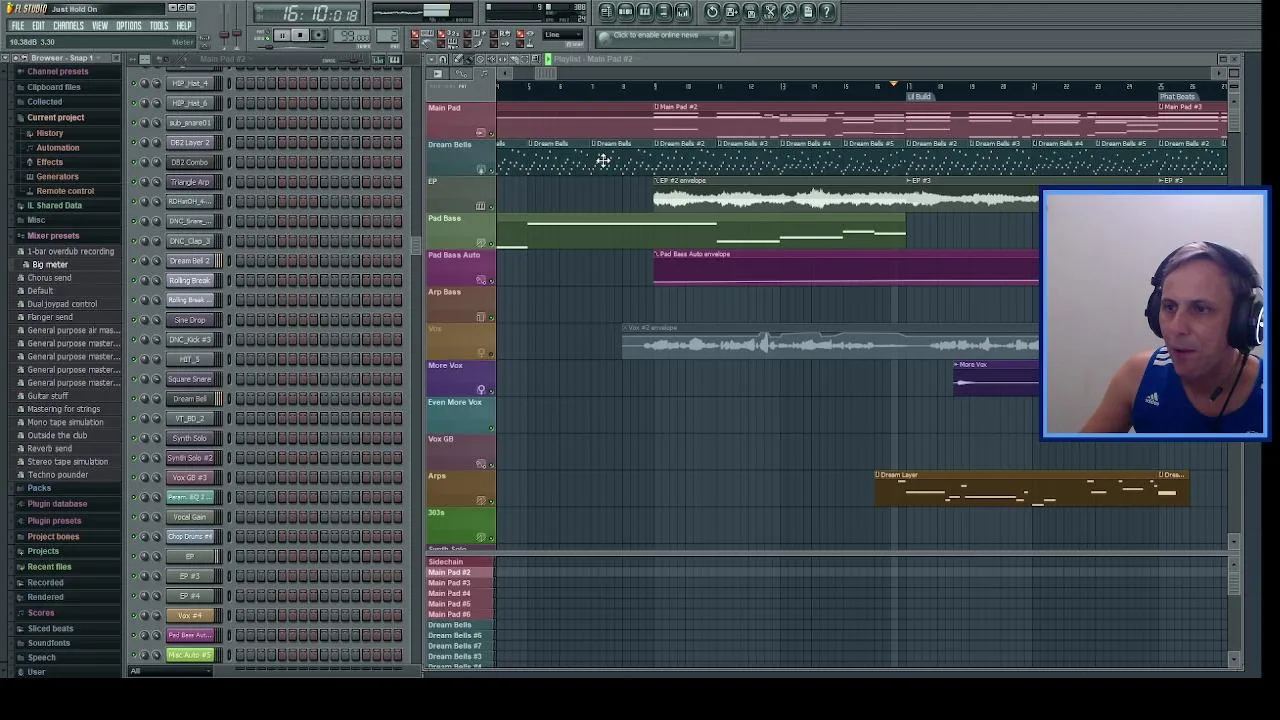The width and height of the screenshot is (1280, 720).
Task: Expand Plugin database folder
Action: pyautogui.click(x=57, y=504)
